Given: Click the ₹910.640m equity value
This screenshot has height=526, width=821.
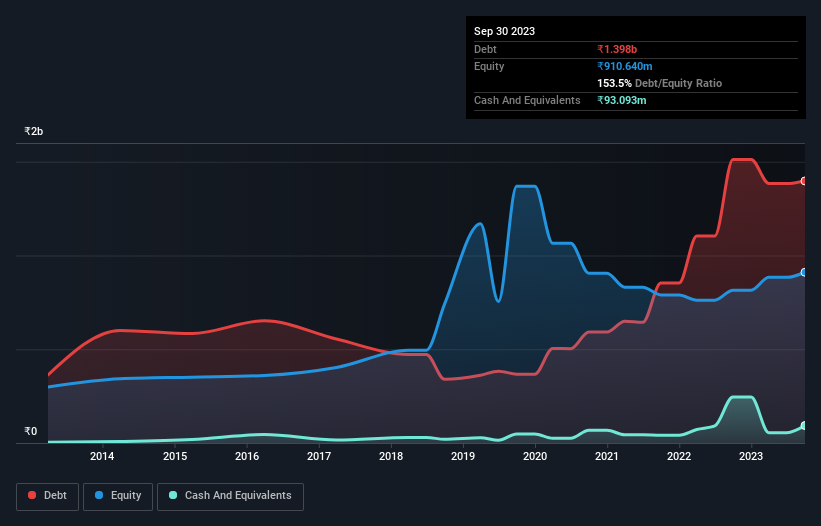Looking at the screenshot, I should point(625,66).
